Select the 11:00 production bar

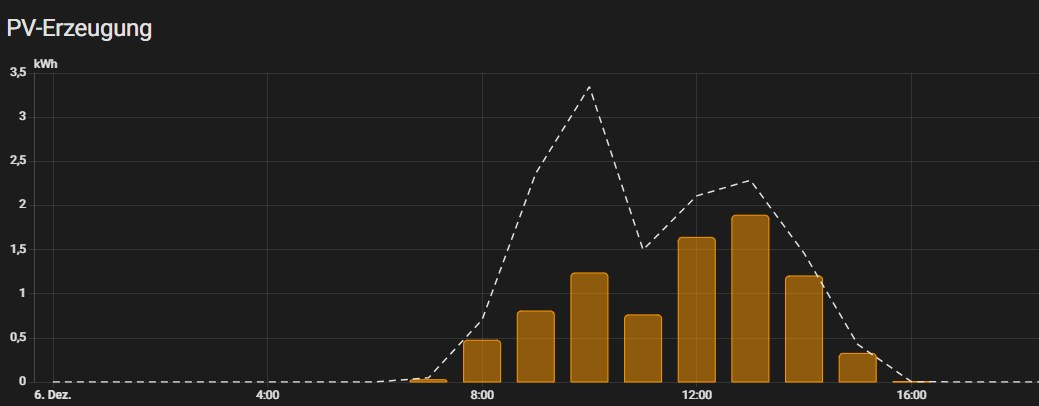coord(643,348)
